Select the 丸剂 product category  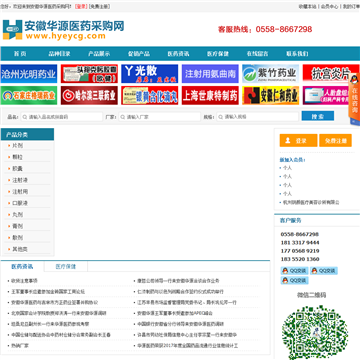click(x=18, y=215)
